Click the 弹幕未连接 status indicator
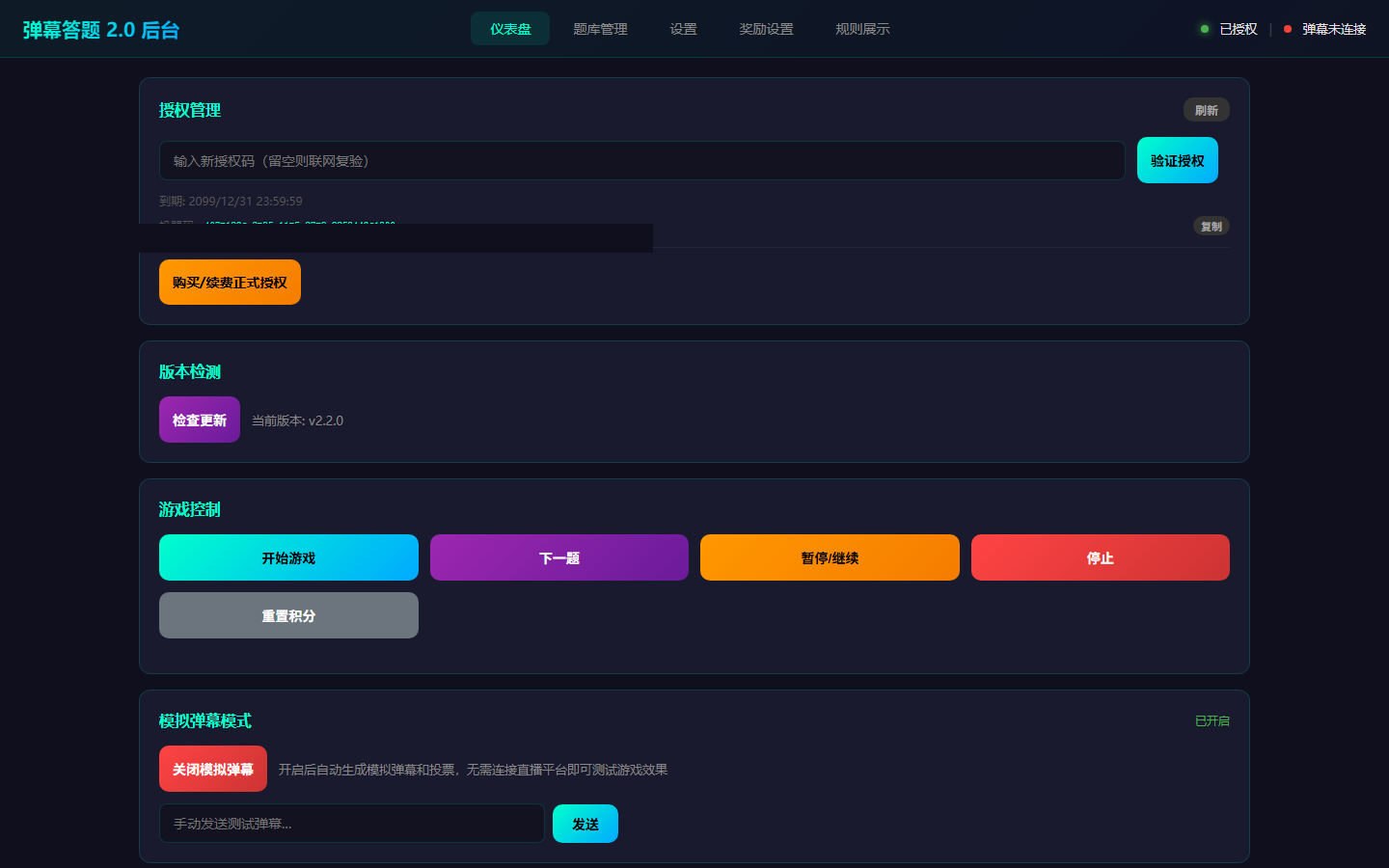This screenshot has height=868, width=1389. (x=1324, y=29)
